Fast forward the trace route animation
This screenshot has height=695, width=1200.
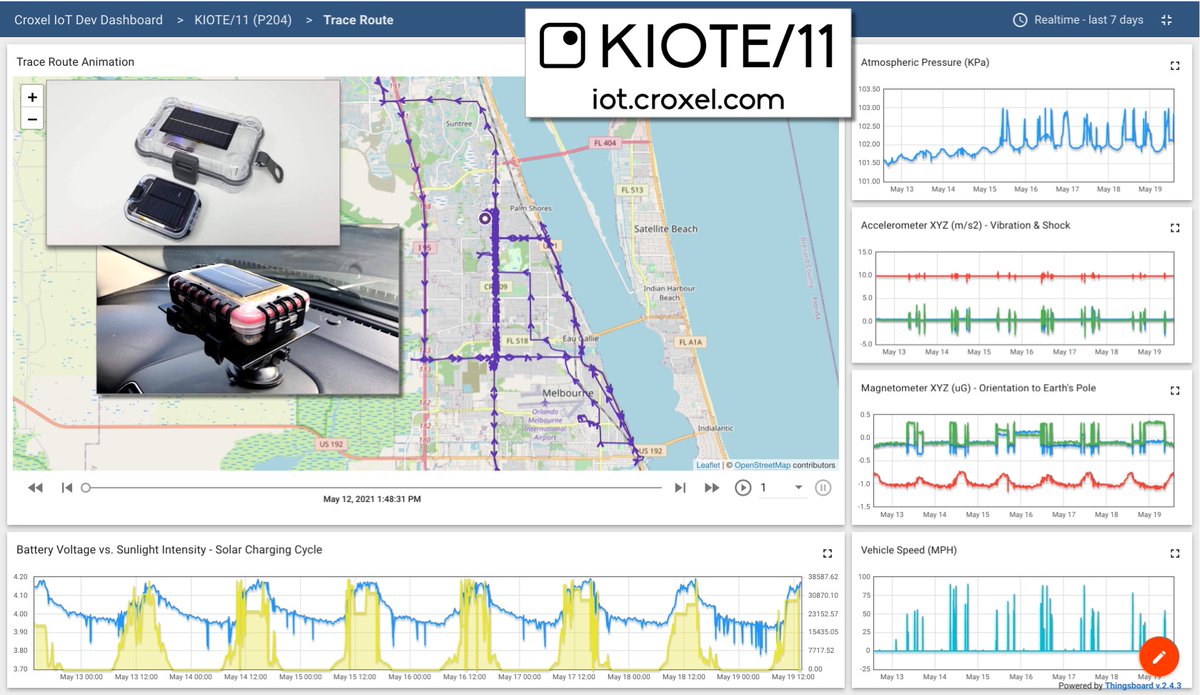point(712,488)
